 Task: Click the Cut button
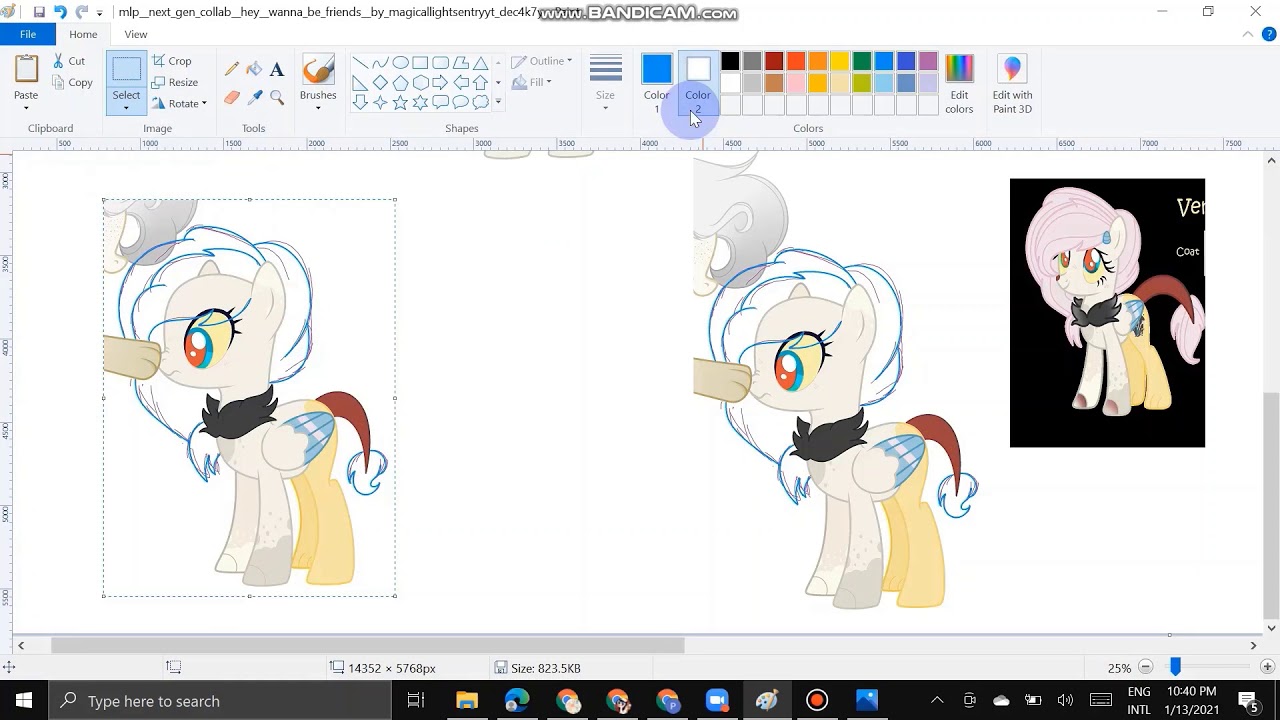(x=69, y=61)
